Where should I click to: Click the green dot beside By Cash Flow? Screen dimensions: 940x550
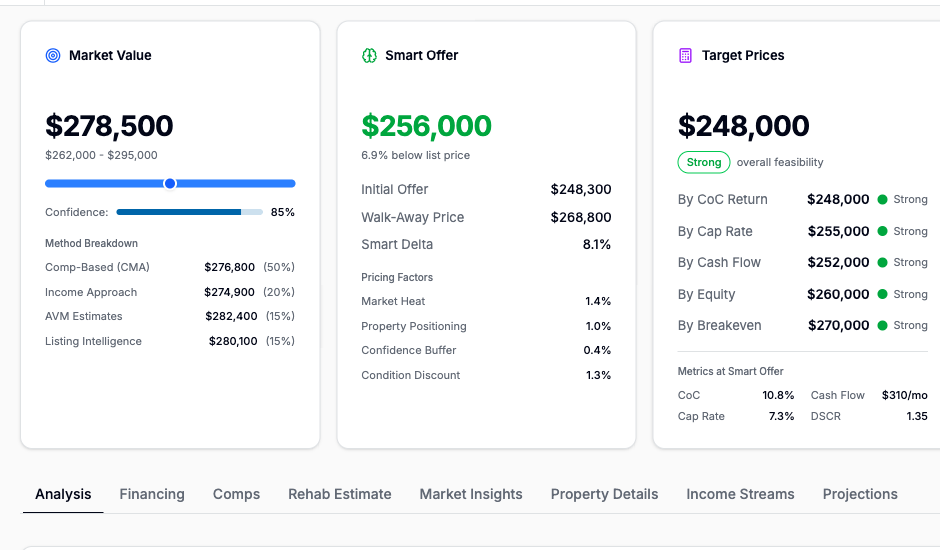(x=882, y=263)
